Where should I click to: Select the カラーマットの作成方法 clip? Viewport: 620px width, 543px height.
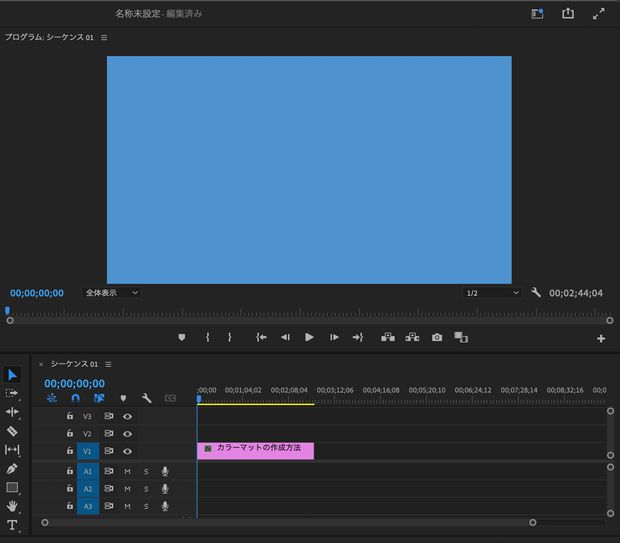[x=256, y=449]
